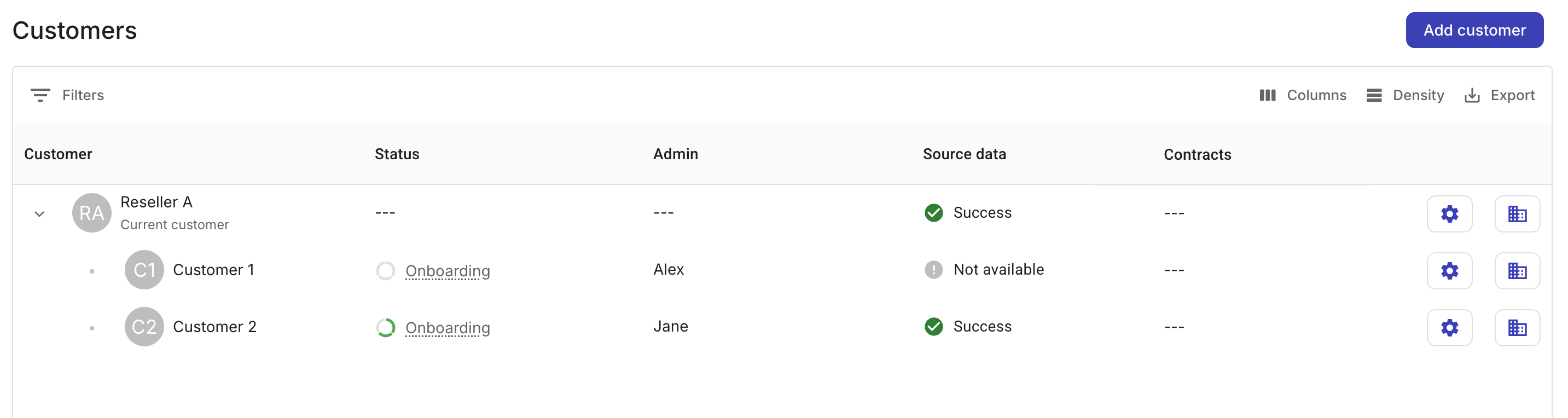Click the Customer column header

[59, 154]
